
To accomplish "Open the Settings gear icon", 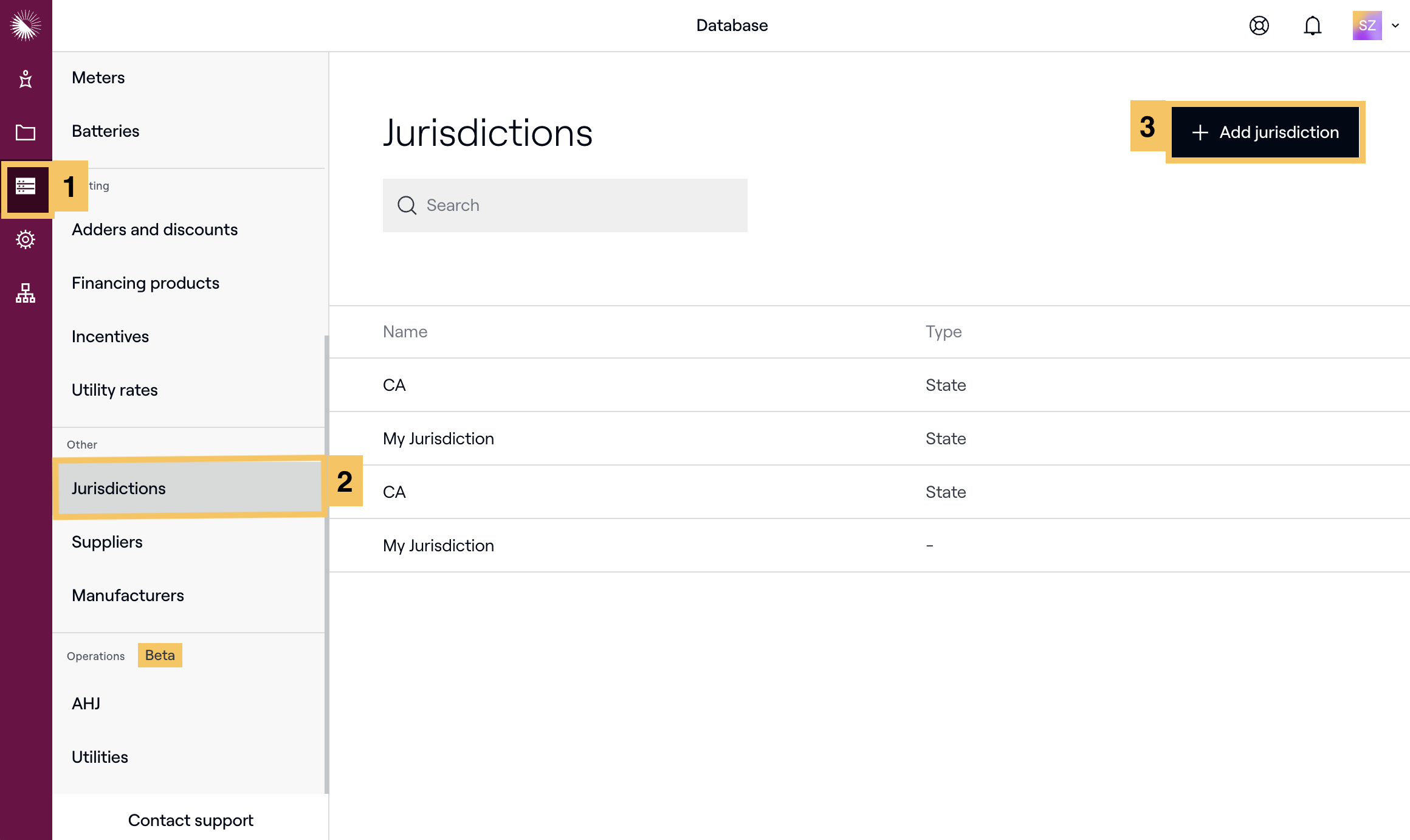I will 26,239.
